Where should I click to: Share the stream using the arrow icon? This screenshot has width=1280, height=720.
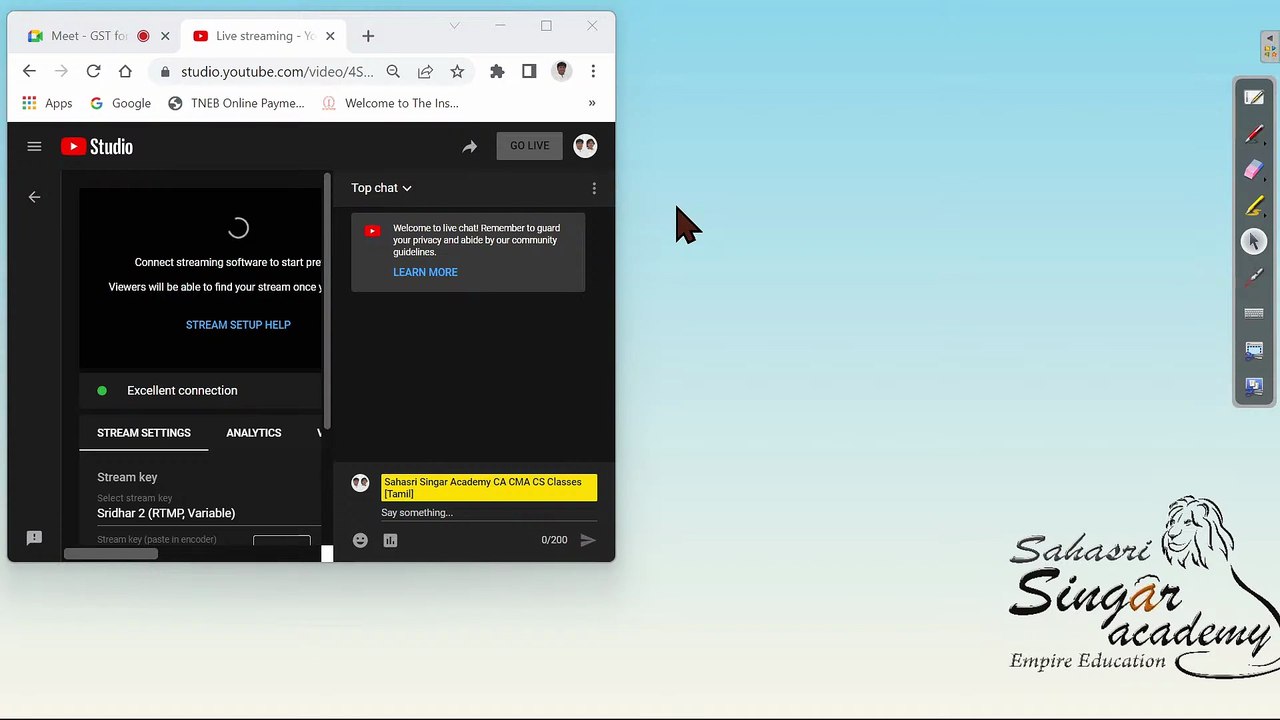tap(469, 146)
